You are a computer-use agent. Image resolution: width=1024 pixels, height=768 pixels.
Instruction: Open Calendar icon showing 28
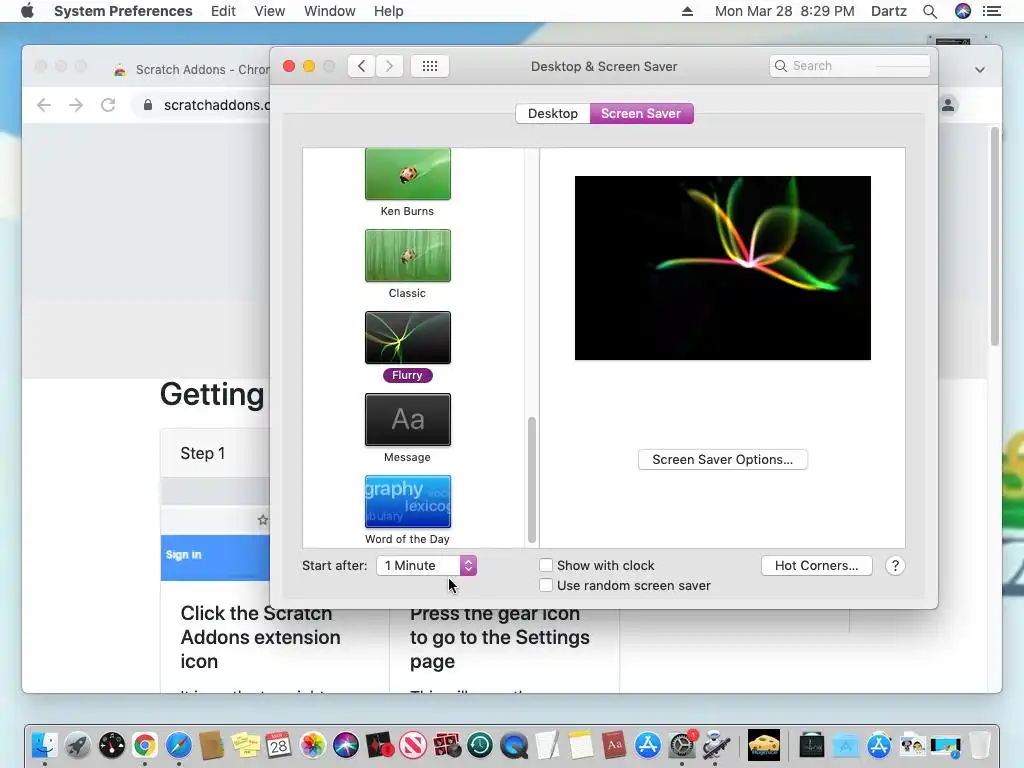(x=279, y=744)
